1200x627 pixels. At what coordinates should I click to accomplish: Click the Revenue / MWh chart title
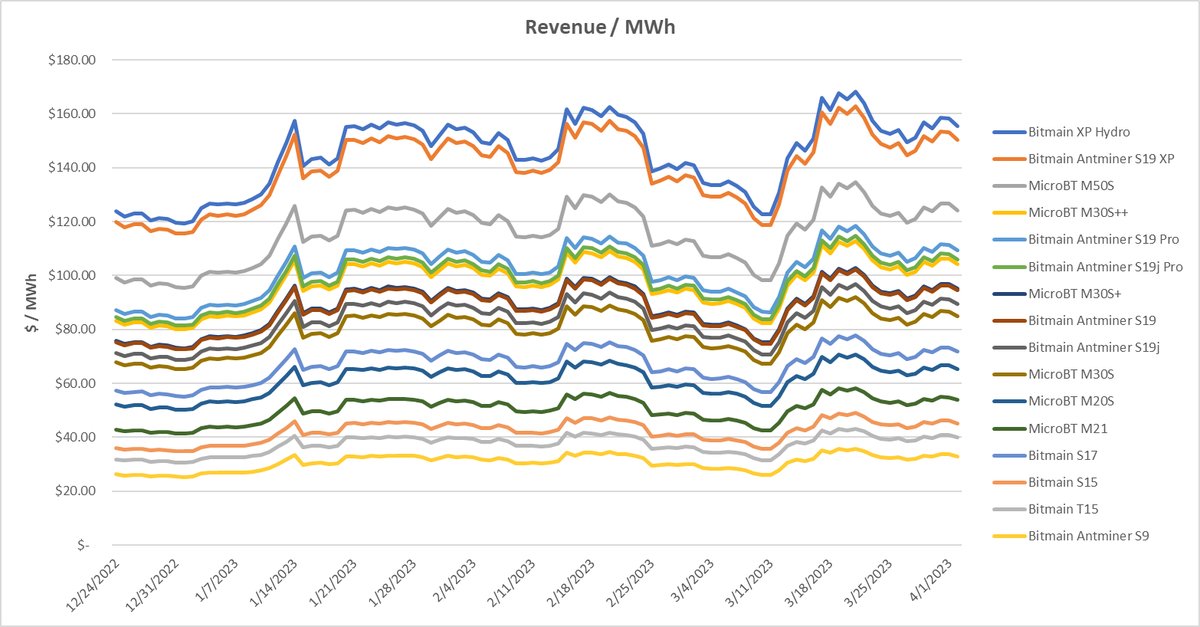(600, 27)
